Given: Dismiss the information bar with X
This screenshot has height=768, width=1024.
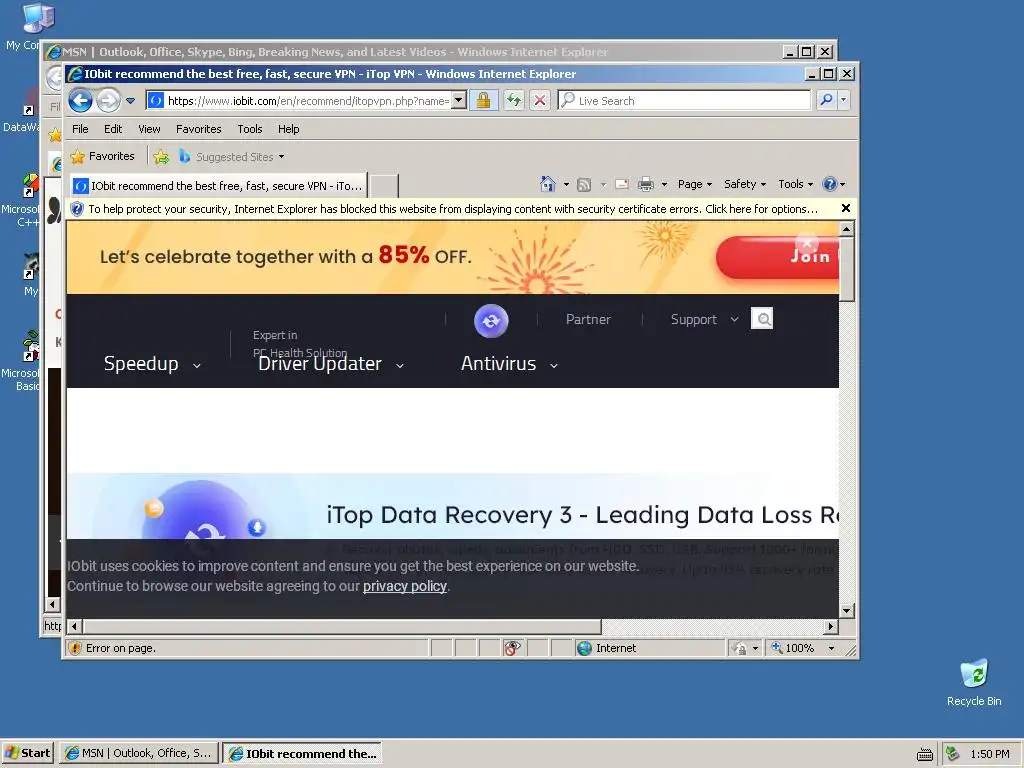Looking at the screenshot, I should click(x=846, y=208).
